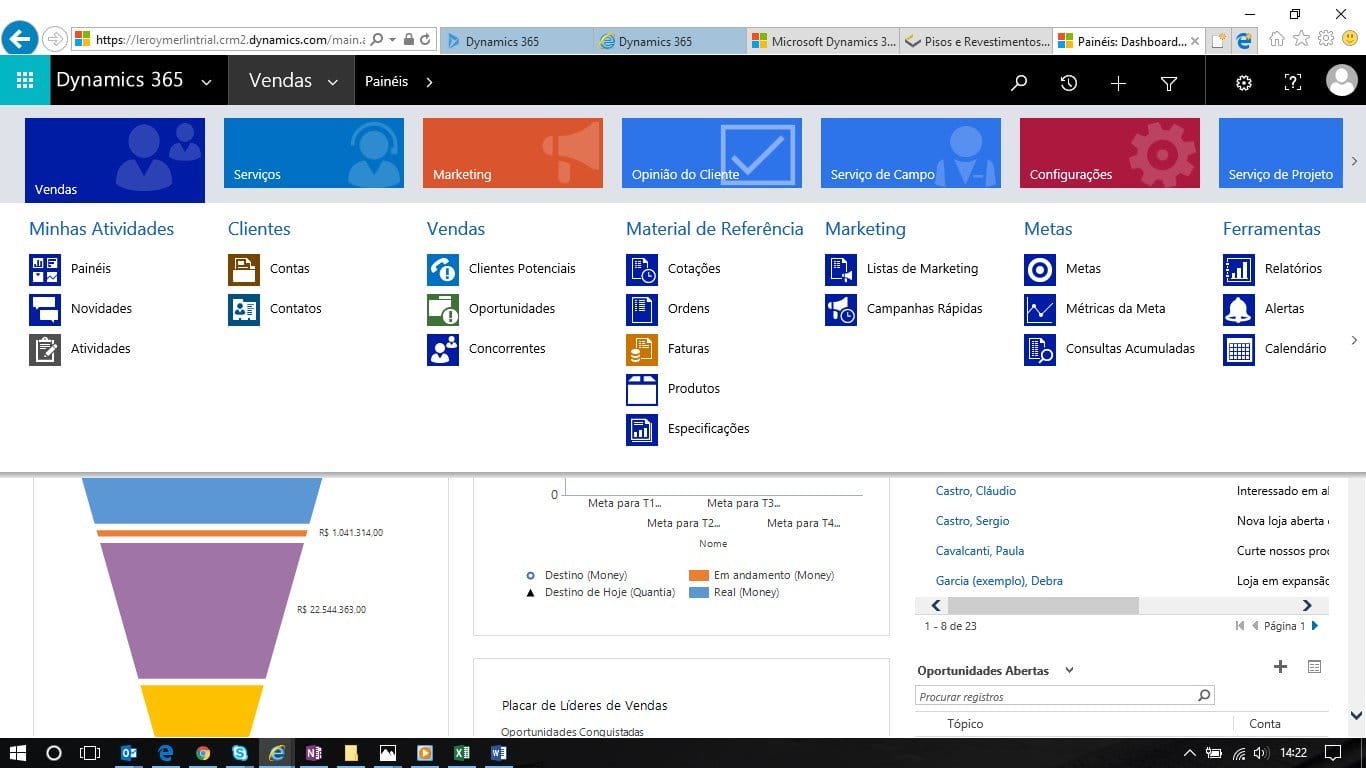1366x768 pixels.
Task: Click the app launcher waffle icon
Action: point(25,81)
